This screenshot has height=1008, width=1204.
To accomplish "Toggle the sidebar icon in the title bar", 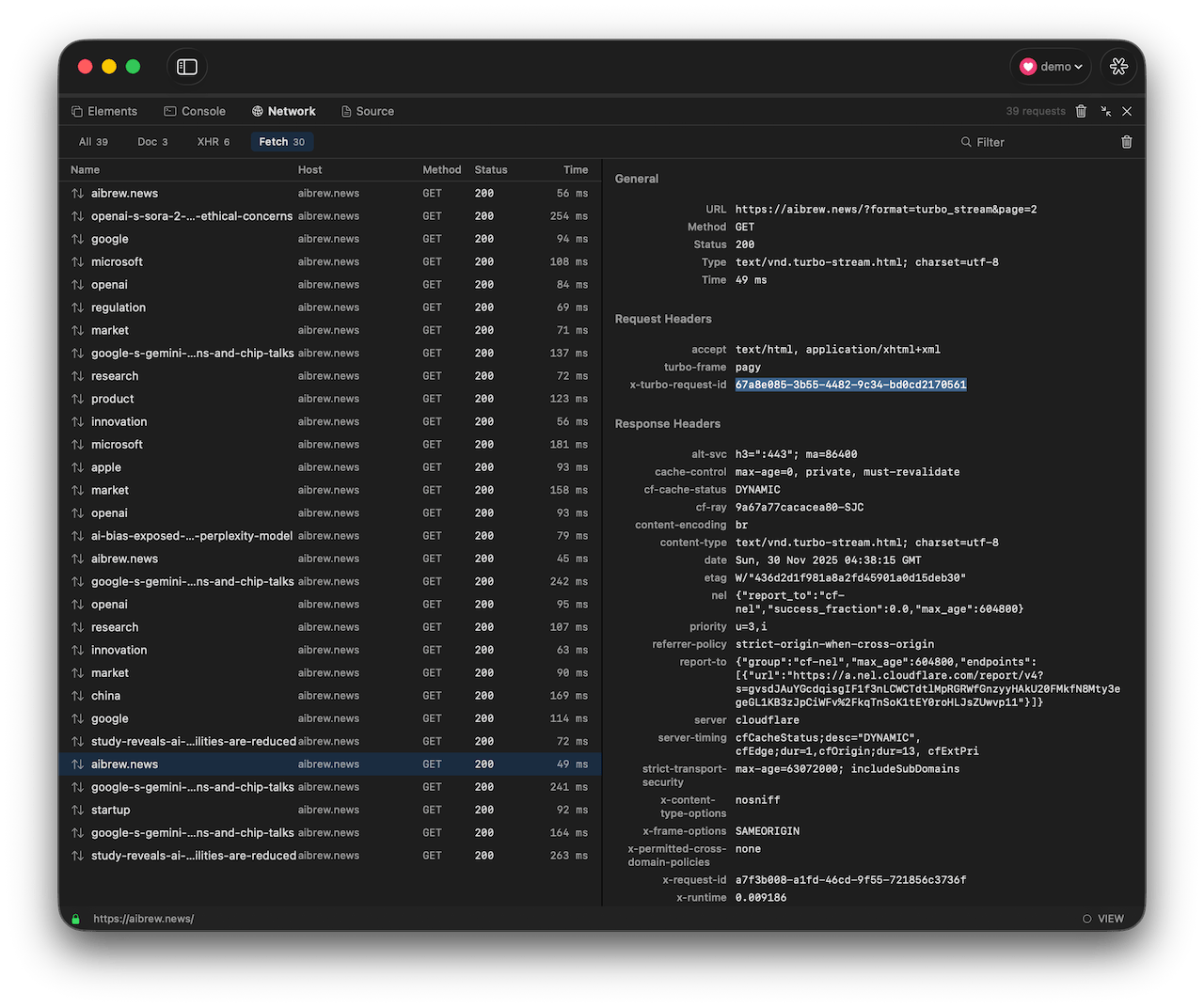I will tap(186, 67).
